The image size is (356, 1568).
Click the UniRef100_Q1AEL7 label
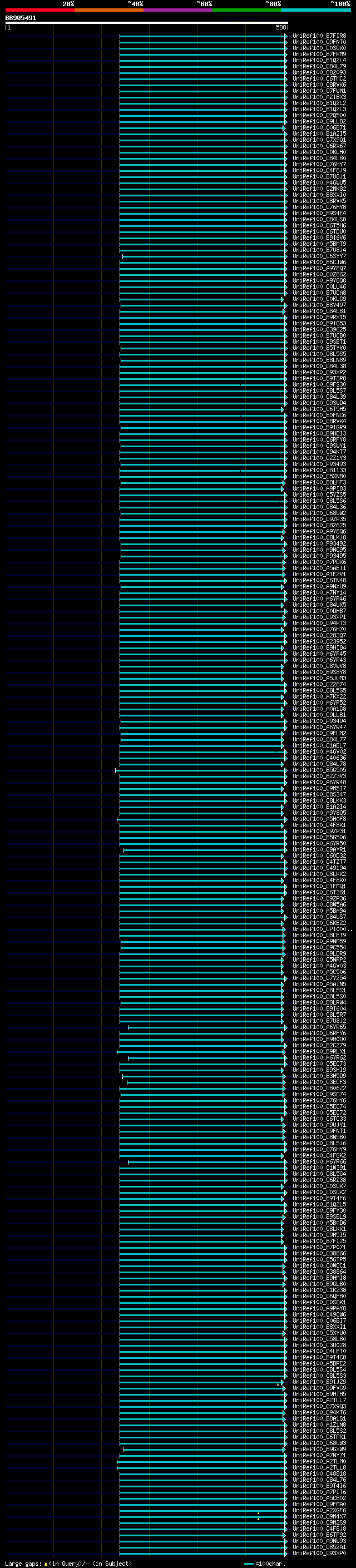click(319, 746)
